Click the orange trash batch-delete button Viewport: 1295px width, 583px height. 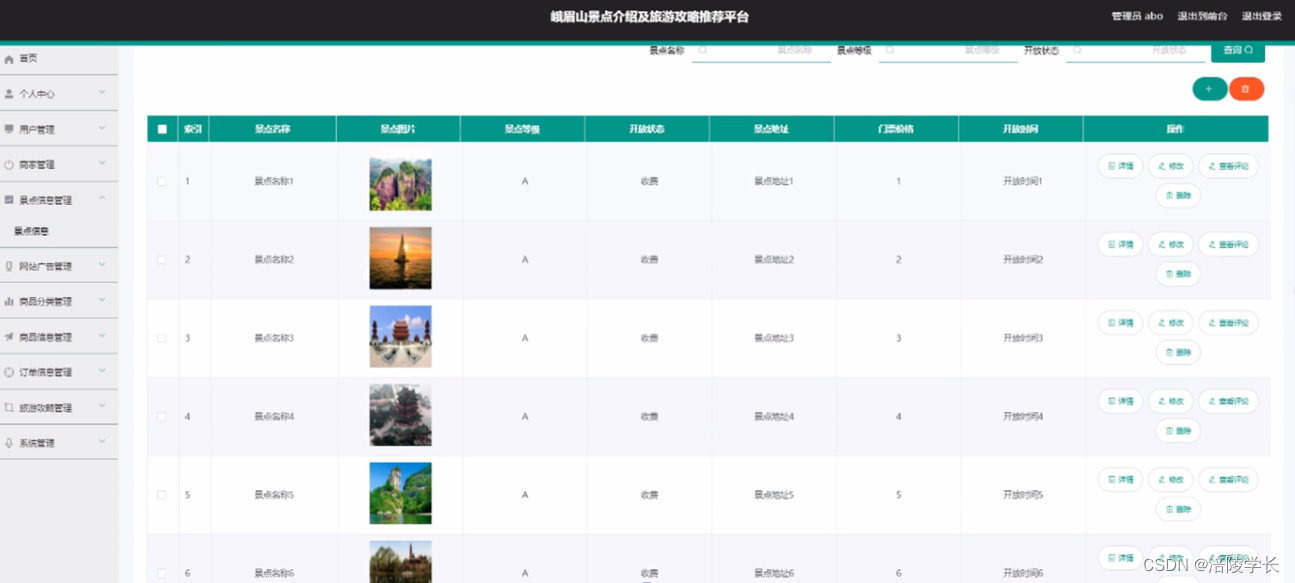[x=1246, y=89]
